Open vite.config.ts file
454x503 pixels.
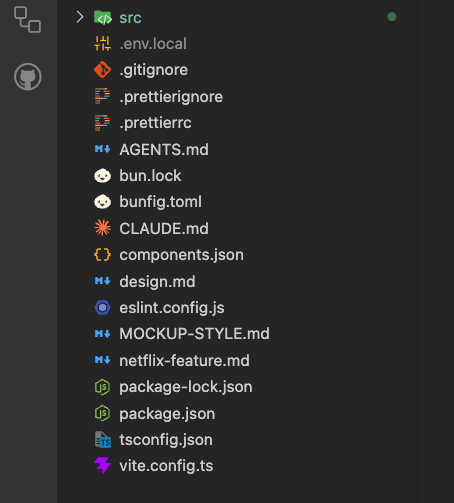click(x=166, y=466)
